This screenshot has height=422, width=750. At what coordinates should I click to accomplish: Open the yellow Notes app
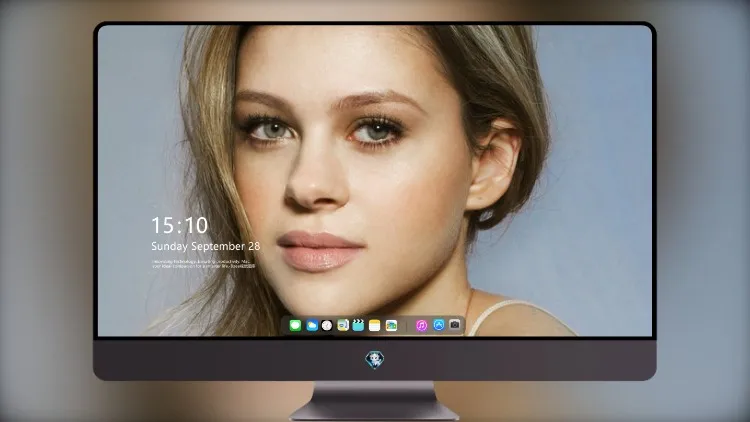375,325
